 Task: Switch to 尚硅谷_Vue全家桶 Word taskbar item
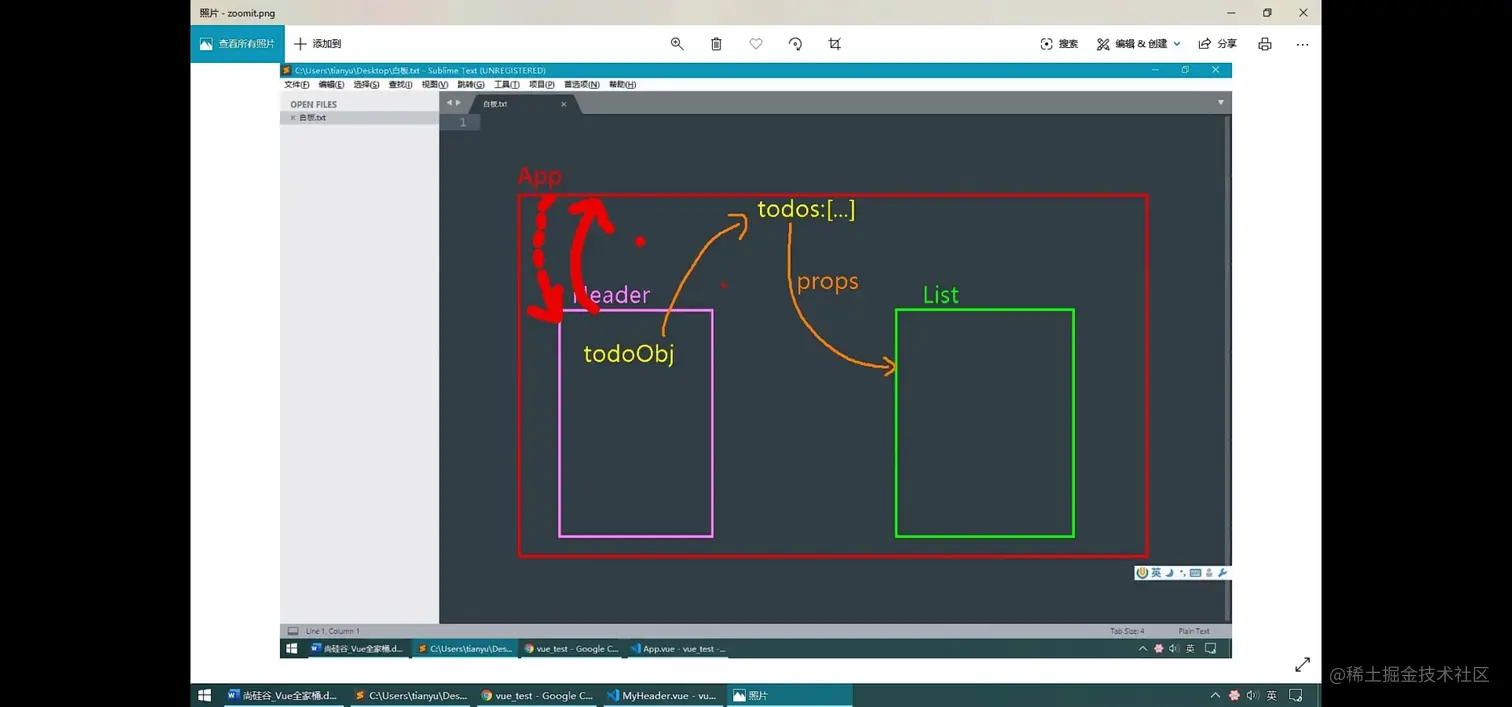point(283,695)
